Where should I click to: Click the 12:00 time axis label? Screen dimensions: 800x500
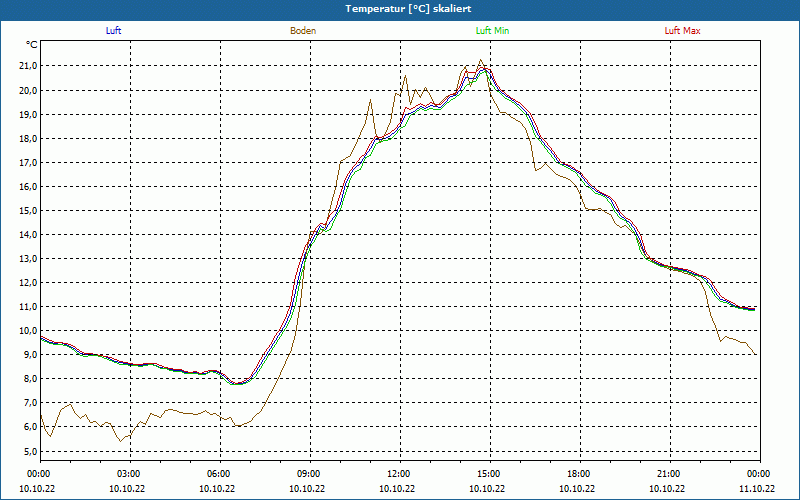click(399, 474)
